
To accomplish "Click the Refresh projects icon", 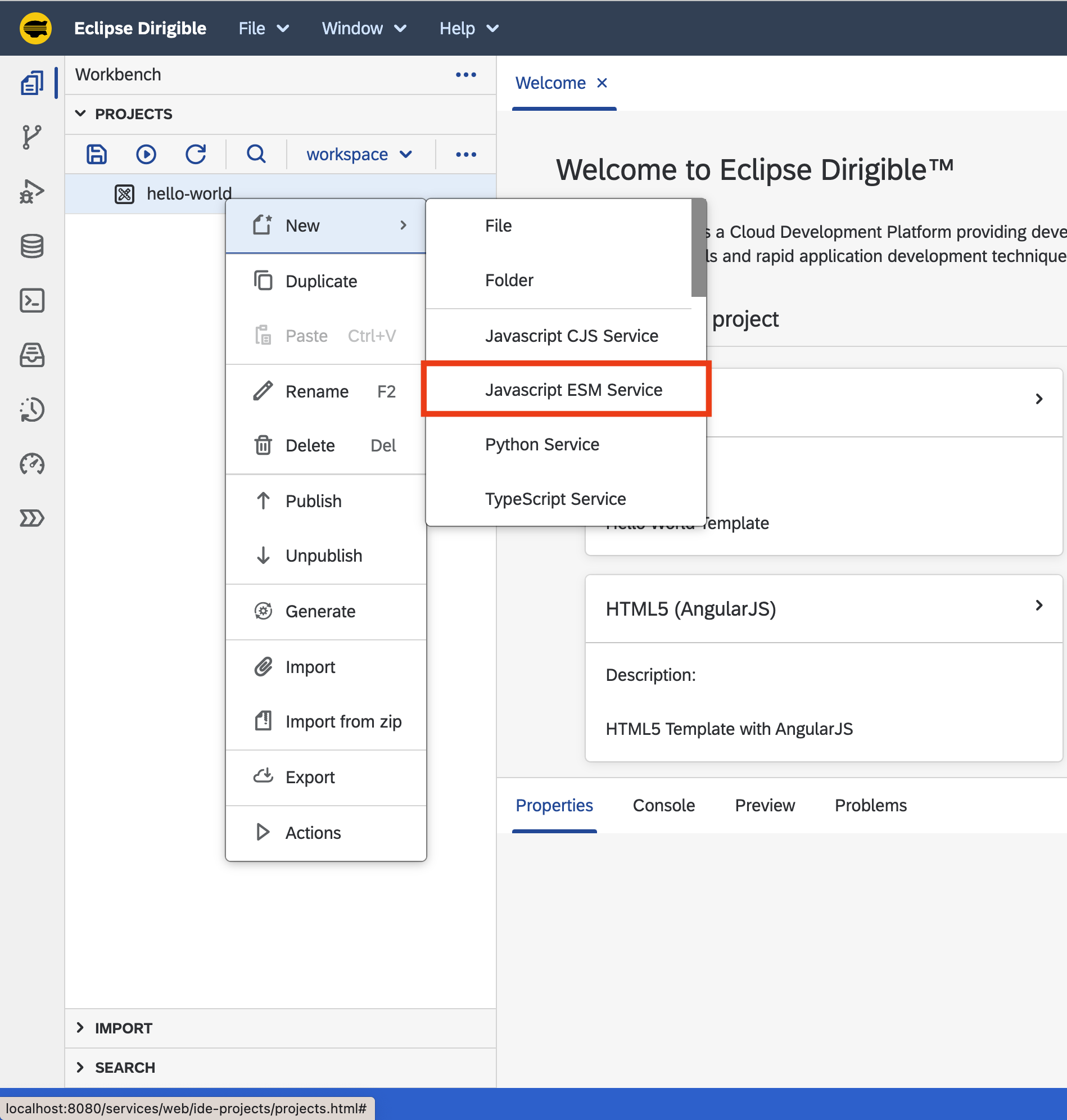I will point(196,154).
